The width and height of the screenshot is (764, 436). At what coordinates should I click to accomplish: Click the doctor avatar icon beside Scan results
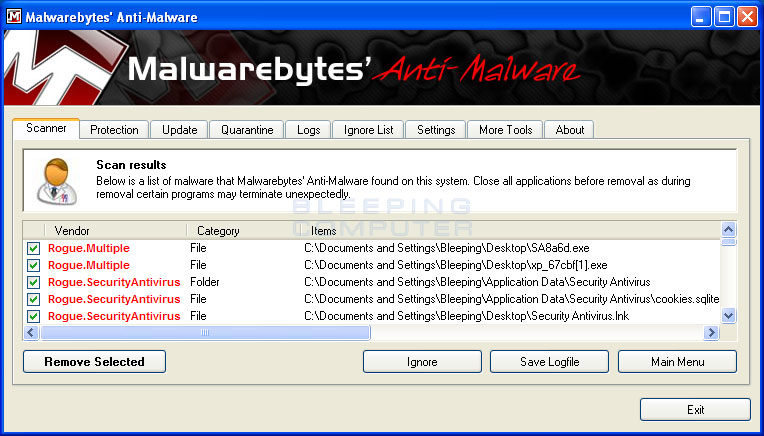pyautogui.click(x=57, y=181)
